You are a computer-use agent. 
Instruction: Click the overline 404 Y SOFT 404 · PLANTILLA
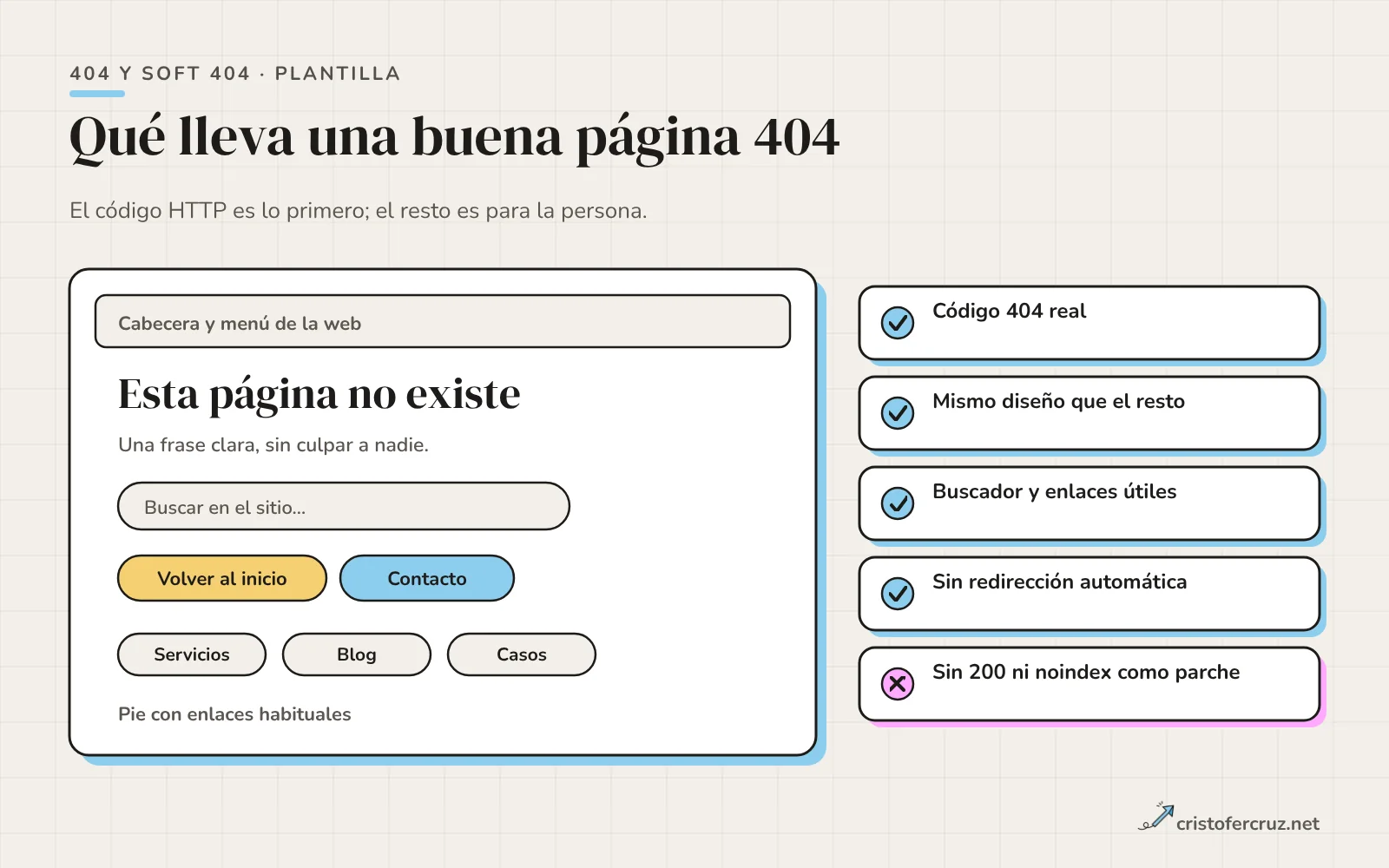(x=235, y=74)
